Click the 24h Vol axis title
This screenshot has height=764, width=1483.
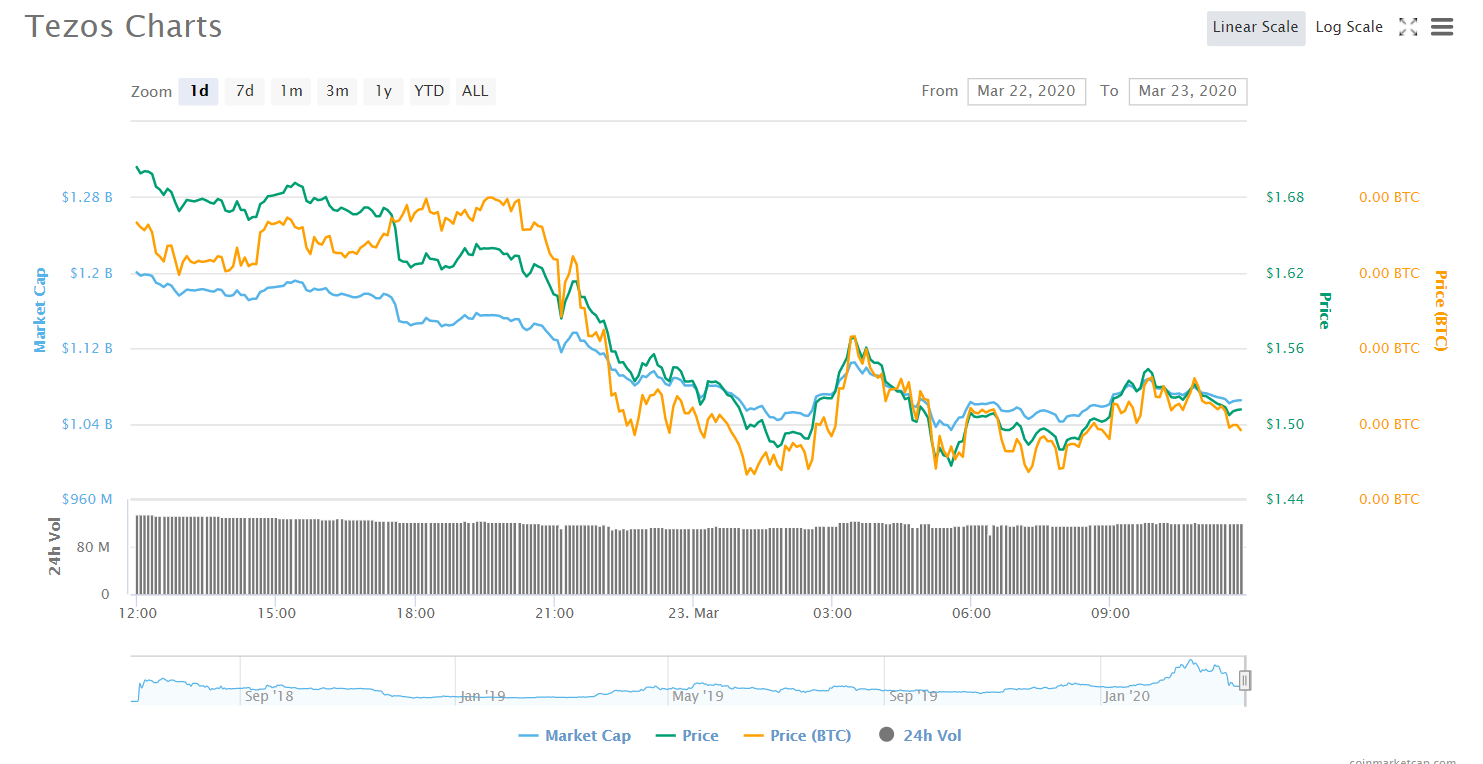(x=55, y=546)
